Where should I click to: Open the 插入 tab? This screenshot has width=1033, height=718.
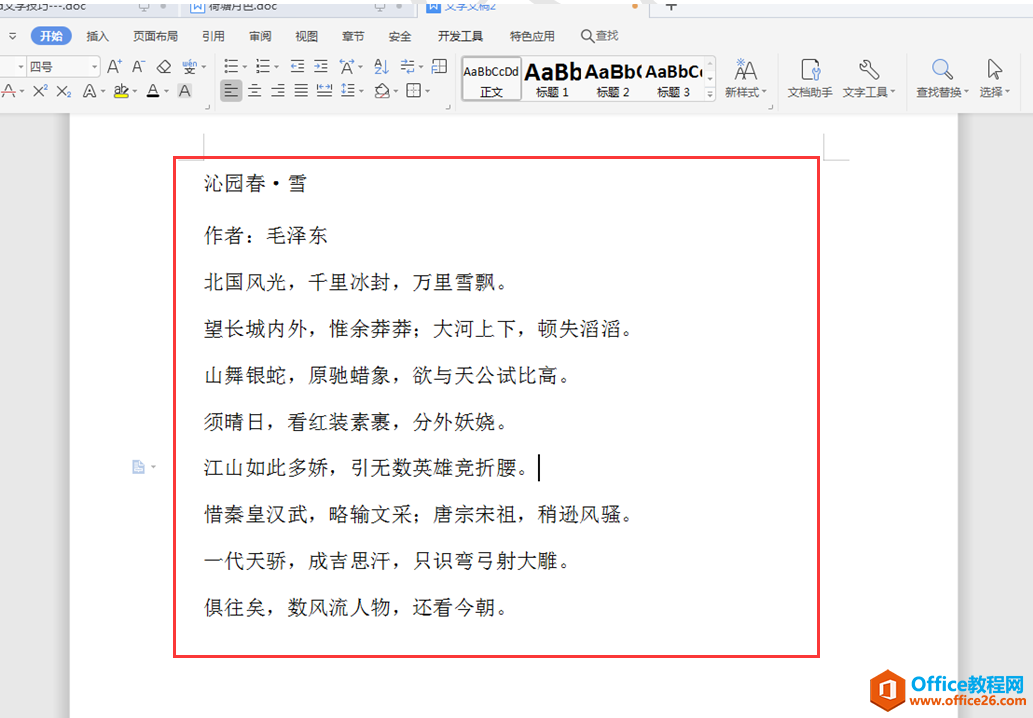coord(98,36)
